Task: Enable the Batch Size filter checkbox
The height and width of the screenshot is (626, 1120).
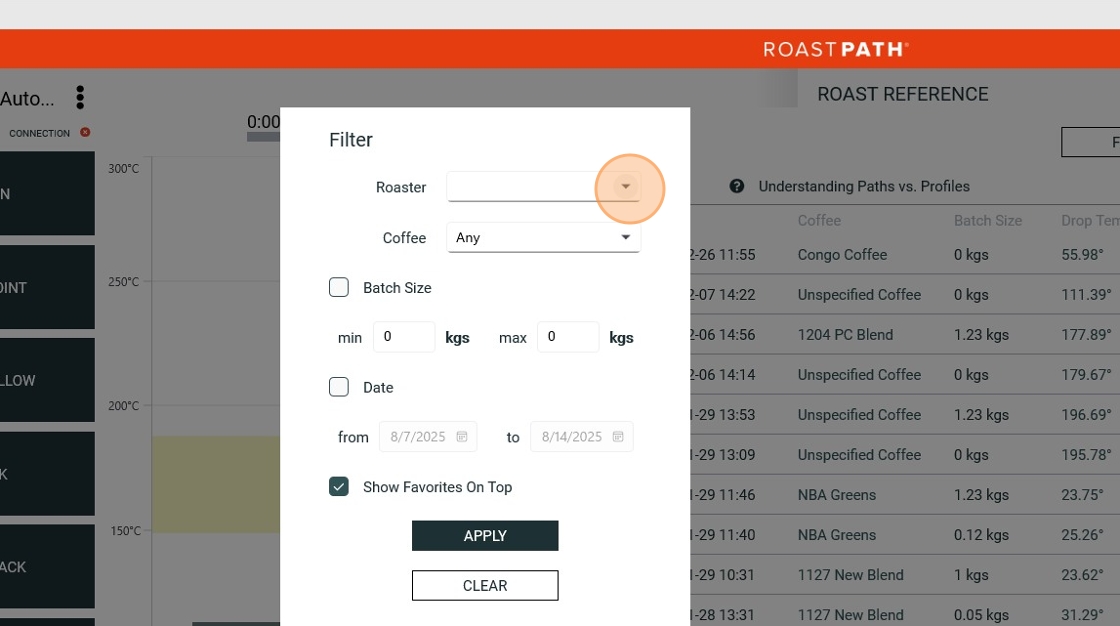Action: 339,287
